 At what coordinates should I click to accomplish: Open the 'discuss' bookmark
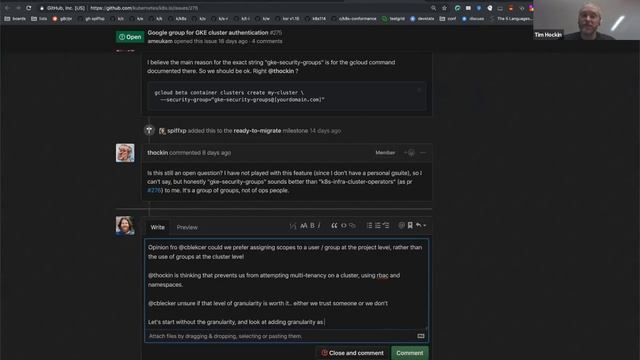[473, 18]
